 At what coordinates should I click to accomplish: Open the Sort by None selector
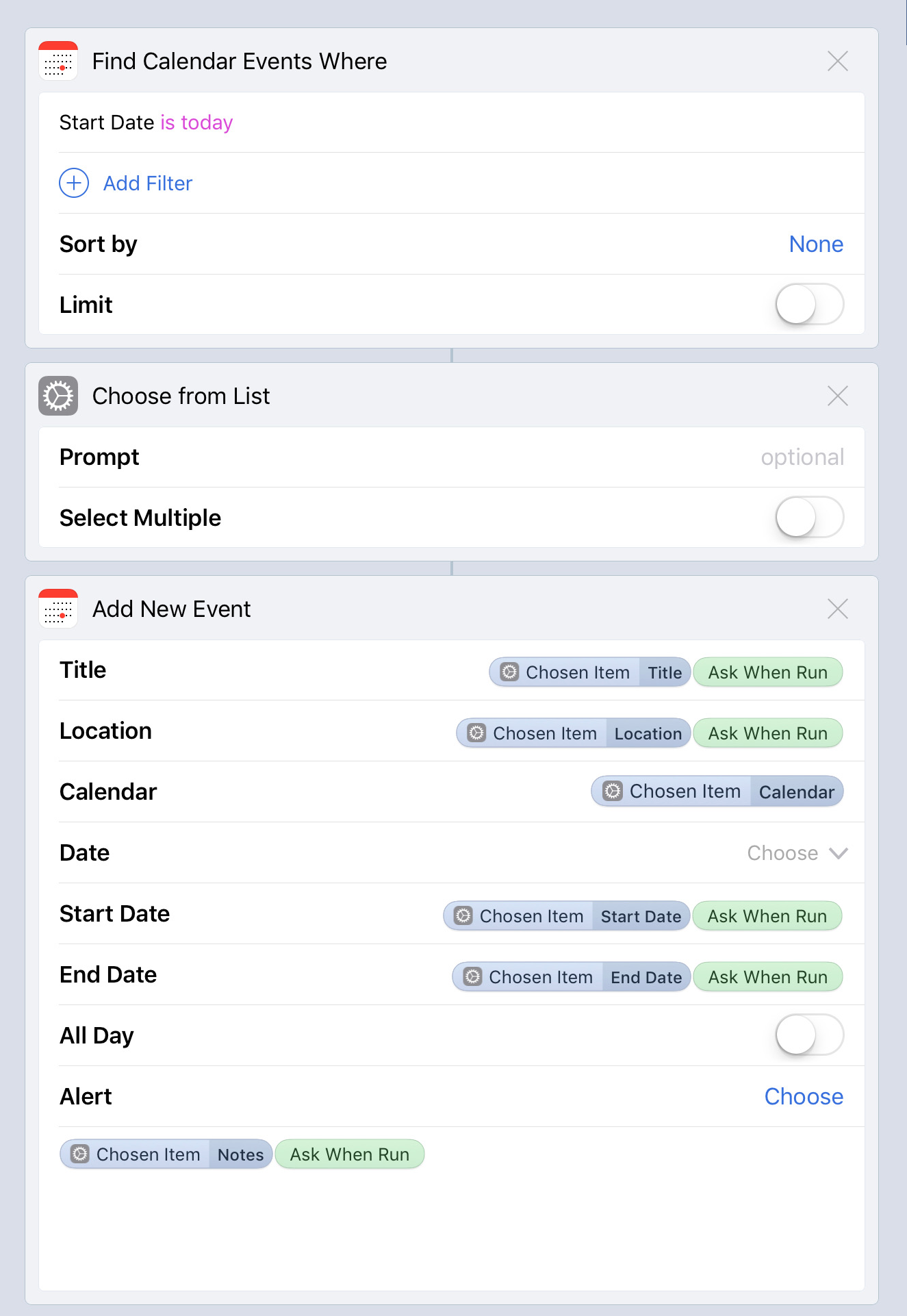click(815, 244)
